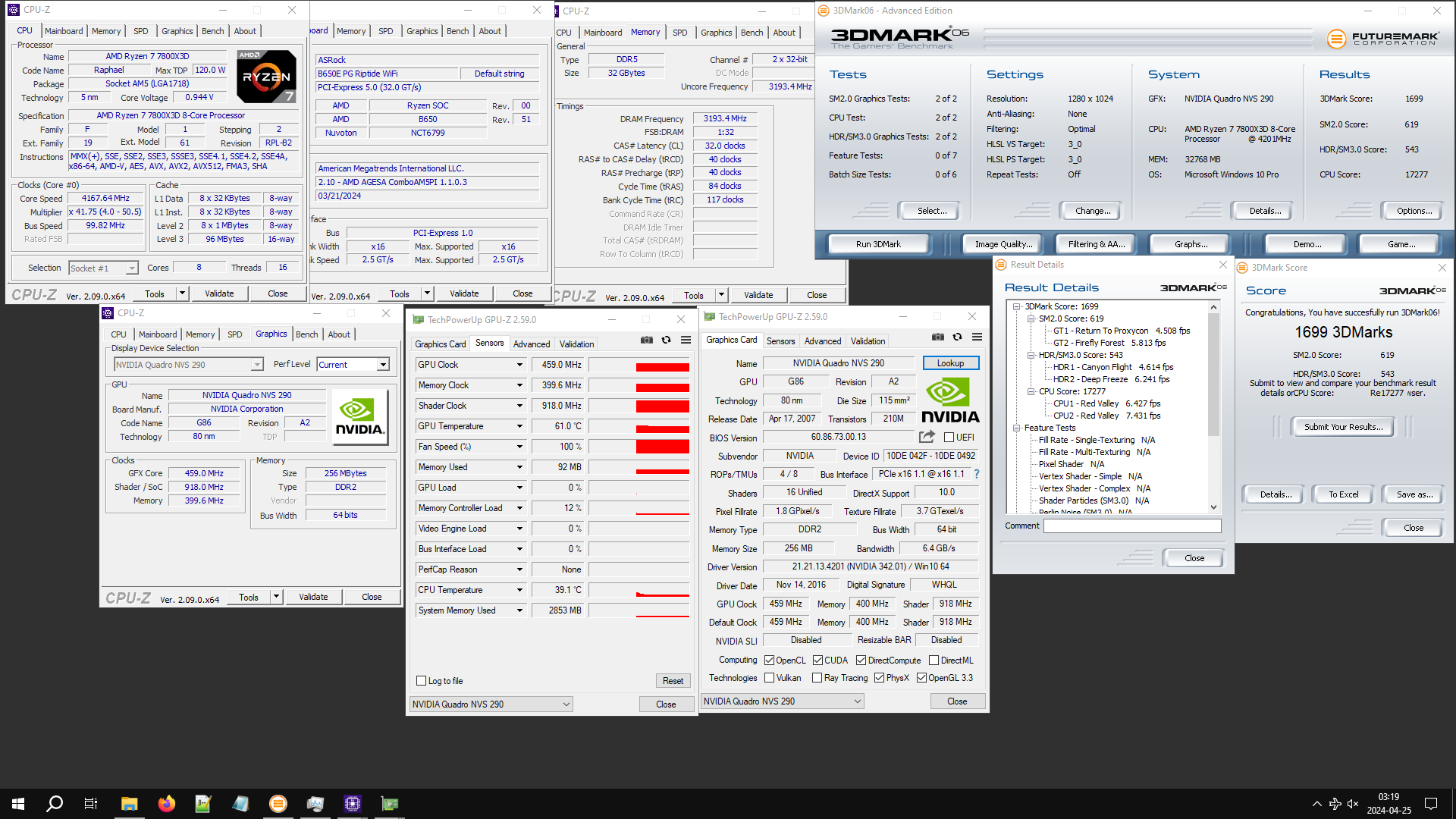Screen dimensions: 1456x819
Task: Click the Ryzen logo in CPU-Z
Action: click(x=266, y=77)
